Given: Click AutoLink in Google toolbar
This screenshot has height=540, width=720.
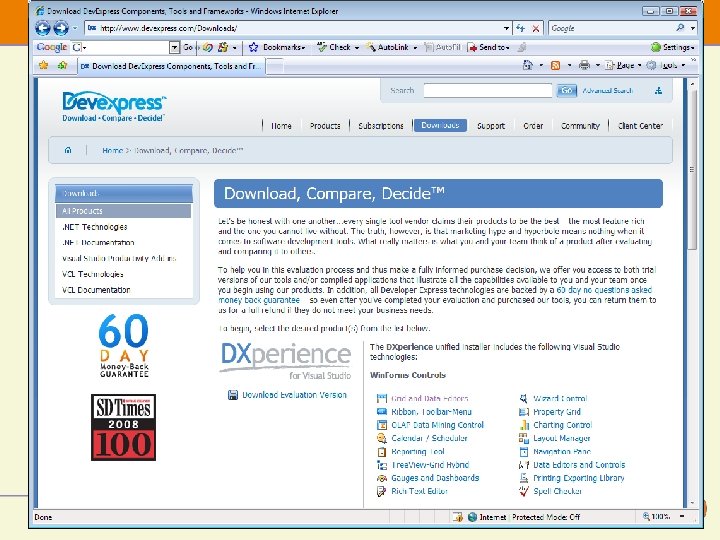Looking at the screenshot, I should pyautogui.click(x=391, y=47).
